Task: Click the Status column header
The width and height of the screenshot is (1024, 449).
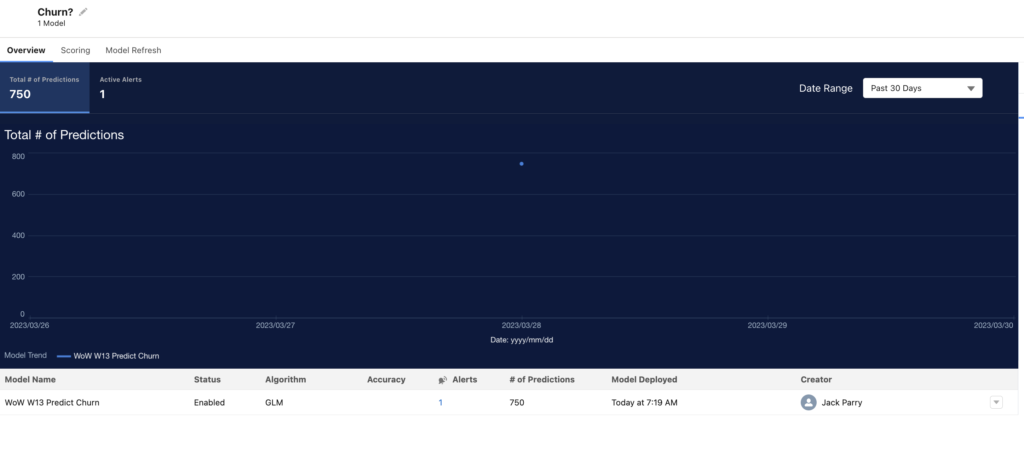Action: [207, 379]
